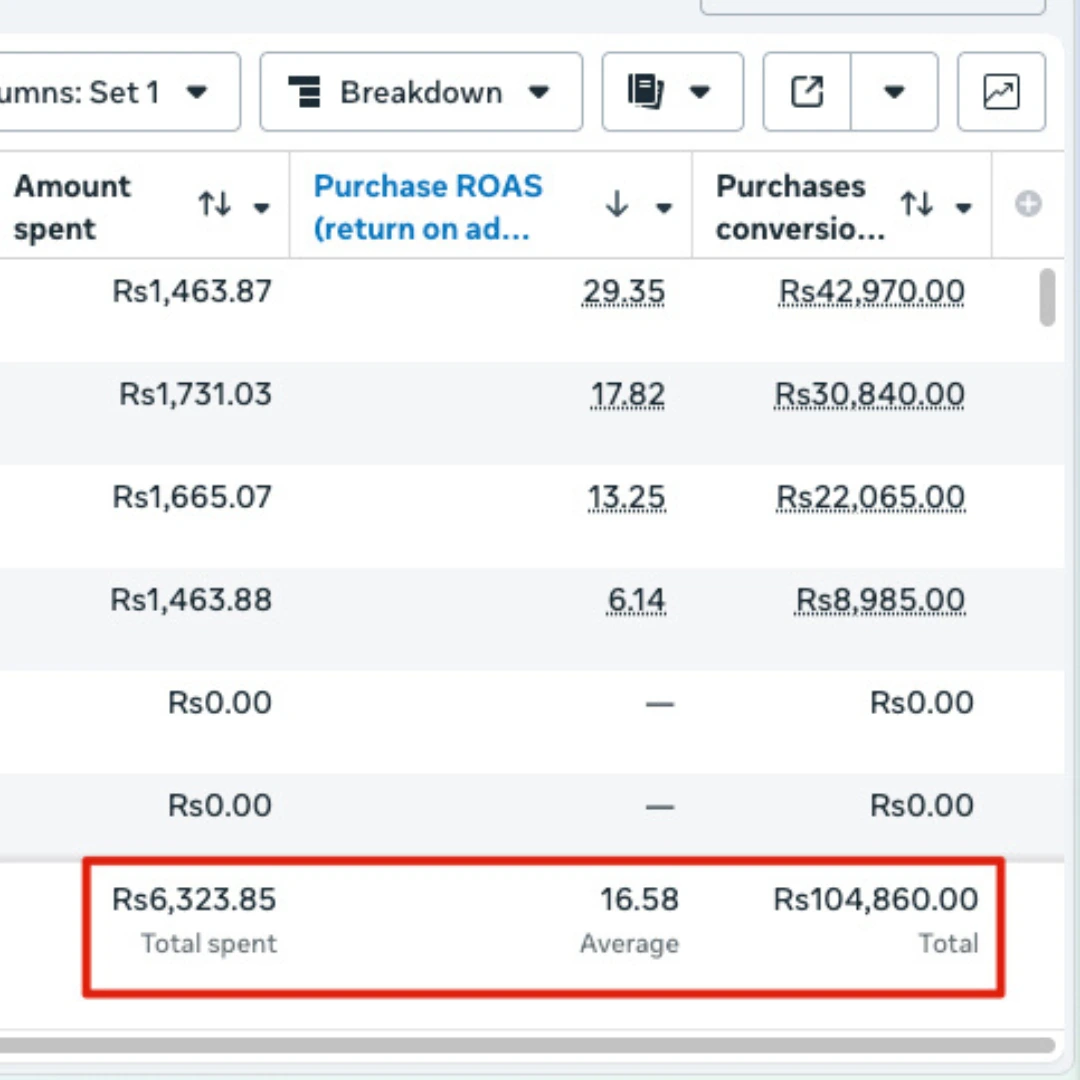Click the 29.35 ROAS value

click(x=626, y=291)
